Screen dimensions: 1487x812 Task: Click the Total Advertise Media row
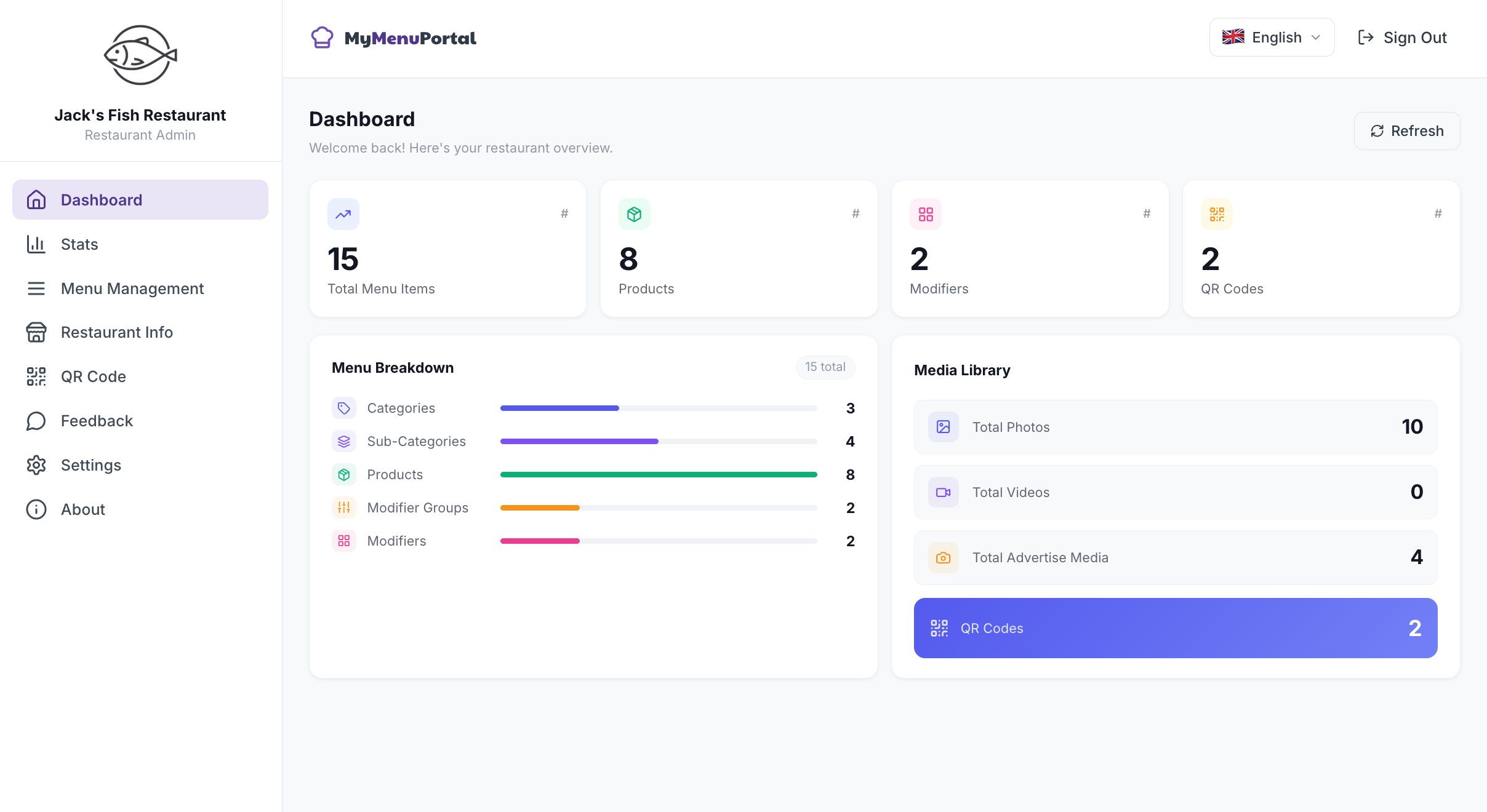tap(1176, 557)
